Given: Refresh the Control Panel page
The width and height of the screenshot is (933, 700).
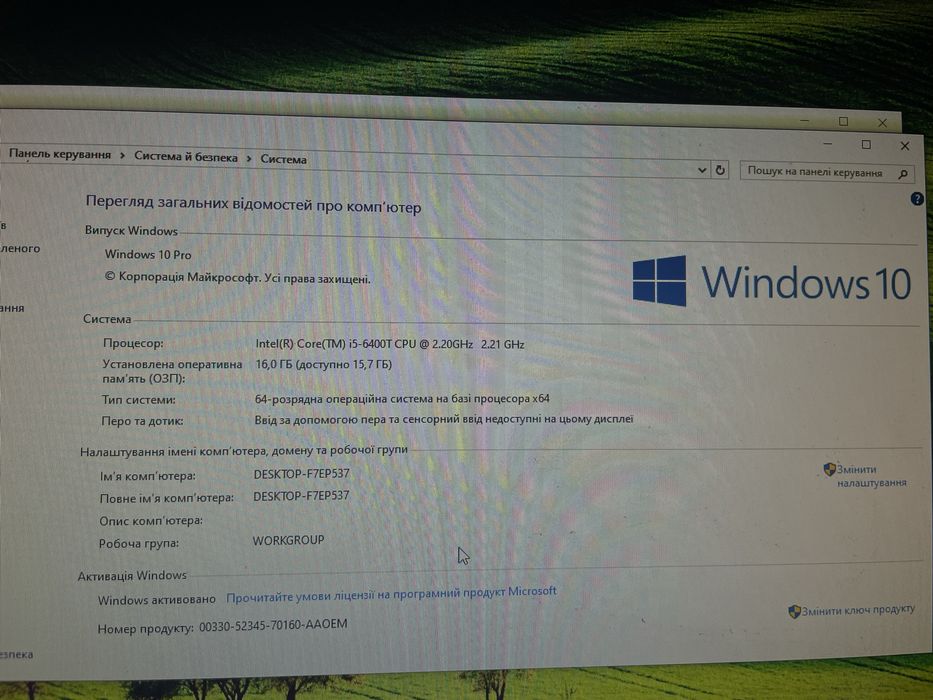Looking at the screenshot, I should click(720, 170).
